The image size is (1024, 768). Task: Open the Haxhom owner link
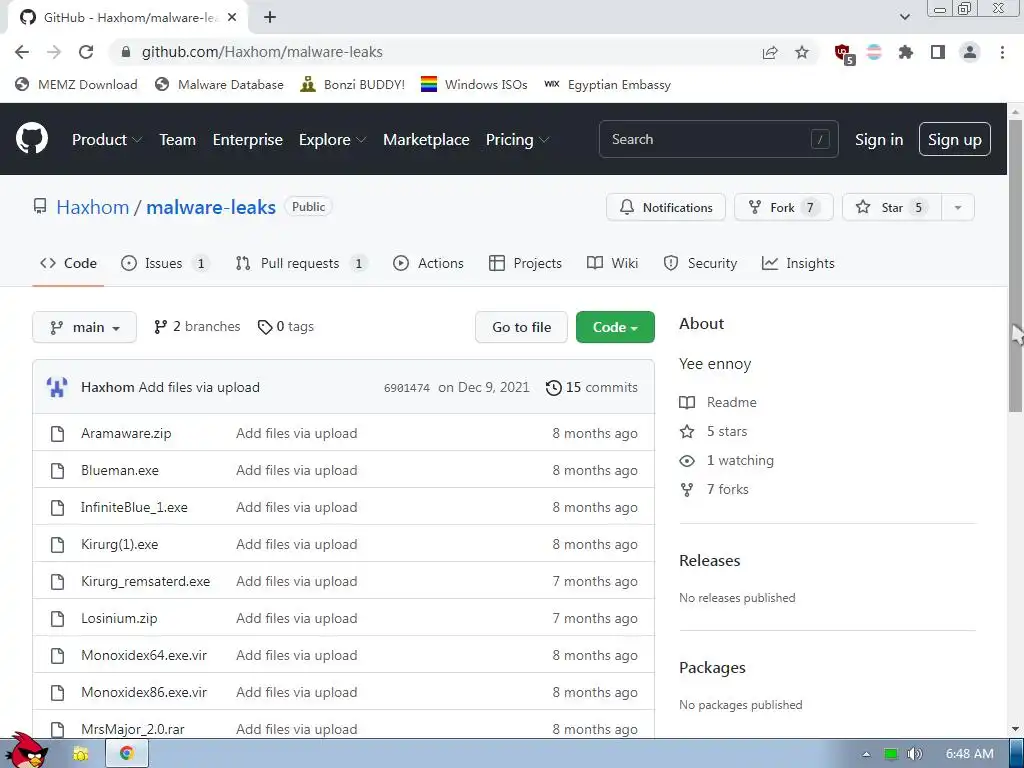pos(93,208)
